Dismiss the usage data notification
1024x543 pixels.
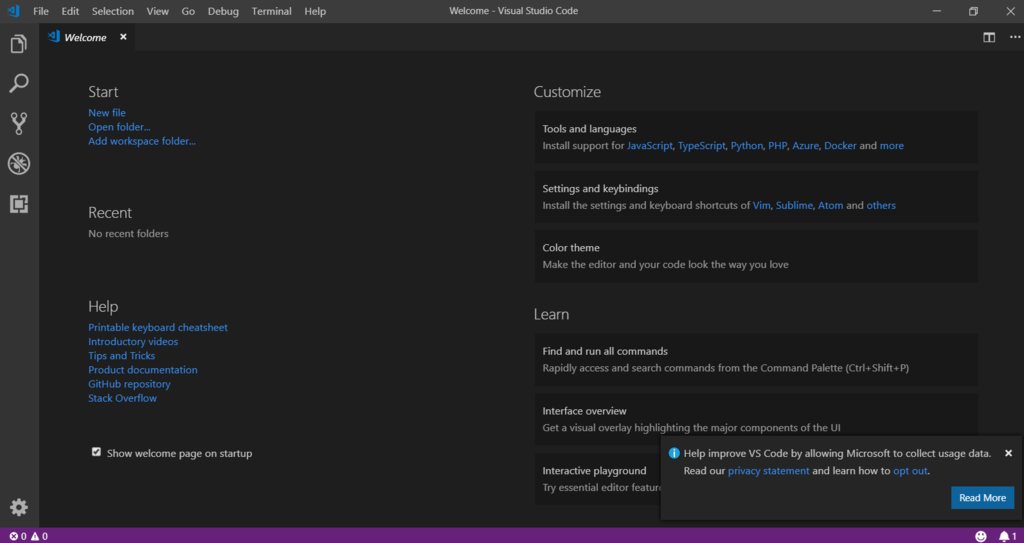(x=1008, y=453)
